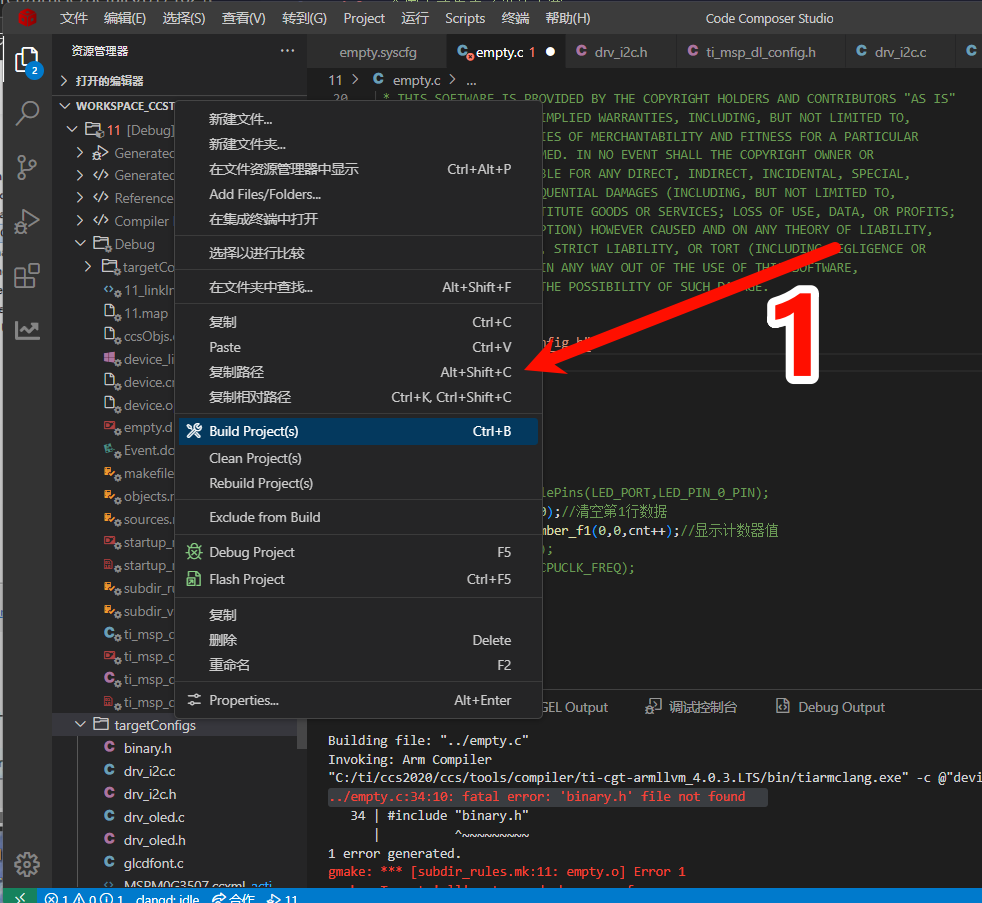The image size is (982, 903).
Task: Switch to the drv_i2c.h editor tab
Action: click(620, 52)
